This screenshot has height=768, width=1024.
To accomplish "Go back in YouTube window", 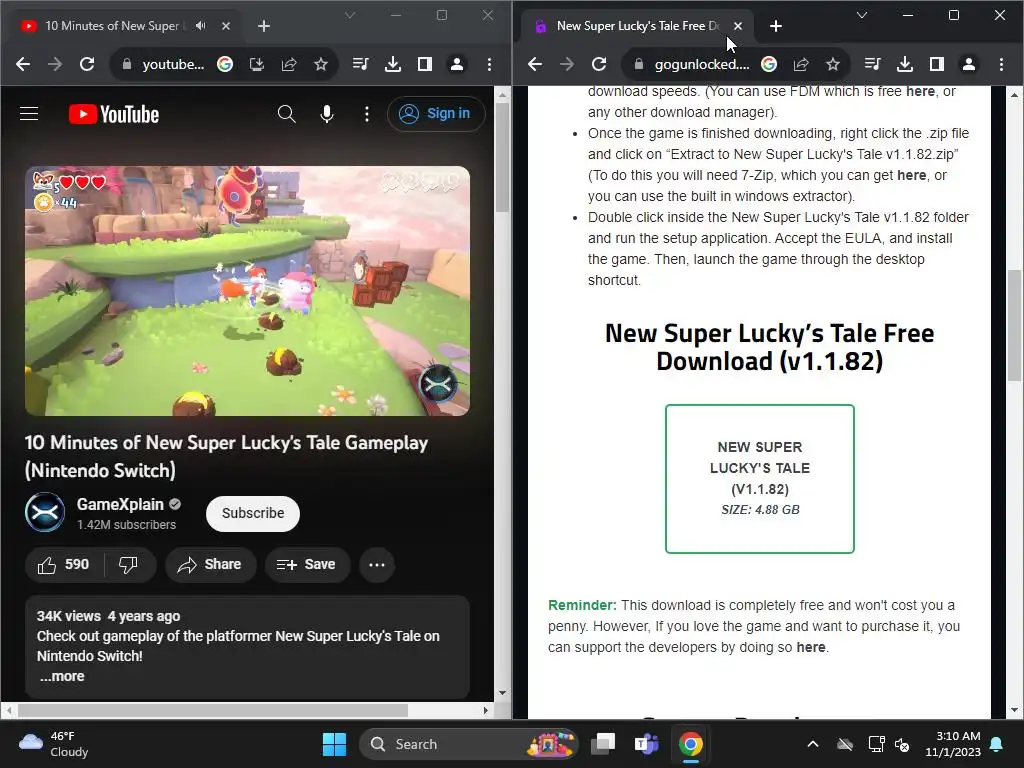I will click(x=23, y=64).
